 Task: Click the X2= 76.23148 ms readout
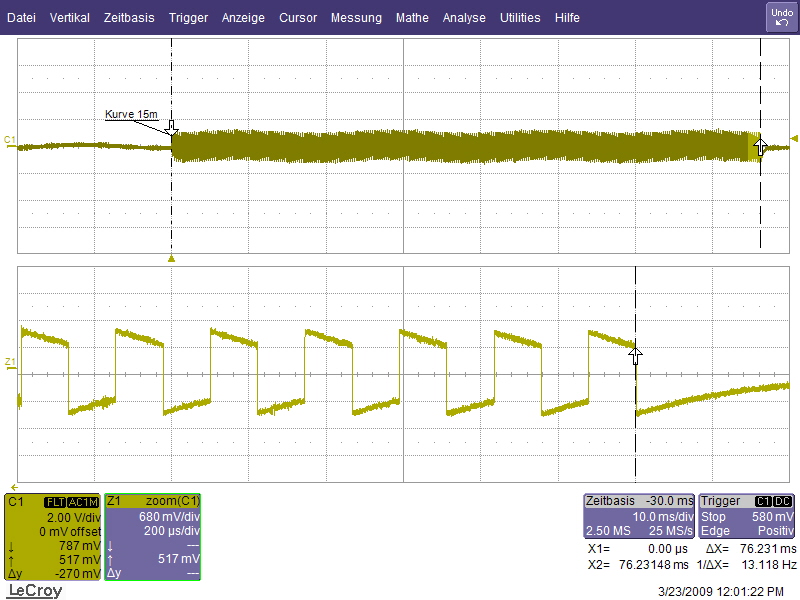coord(638,565)
